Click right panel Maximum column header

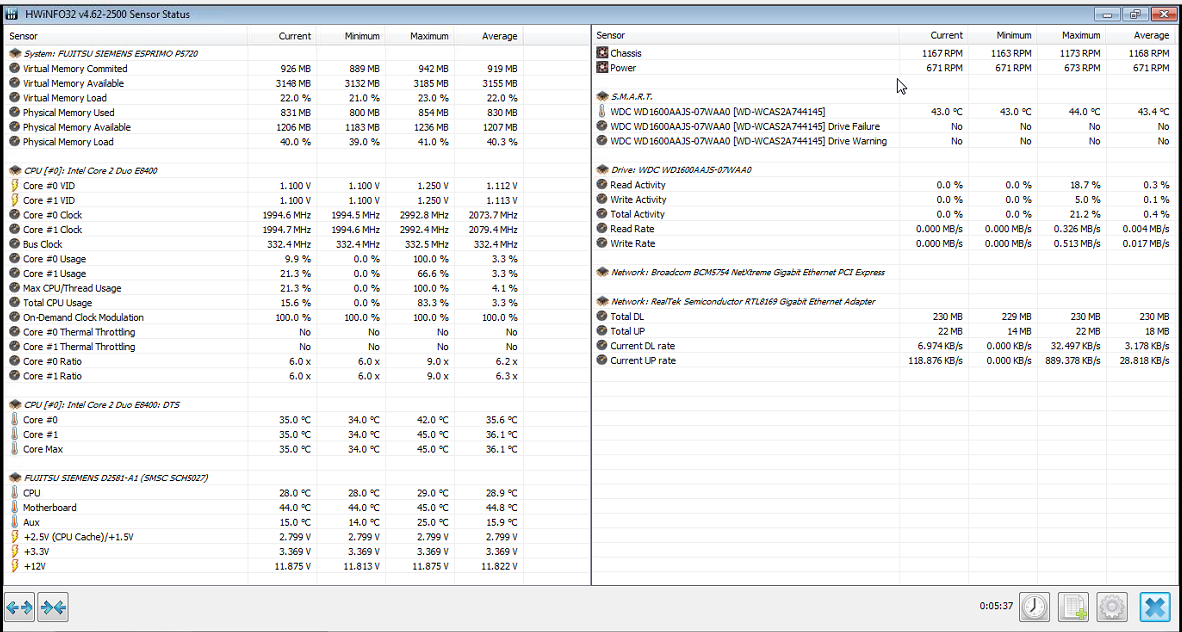pos(1071,35)
